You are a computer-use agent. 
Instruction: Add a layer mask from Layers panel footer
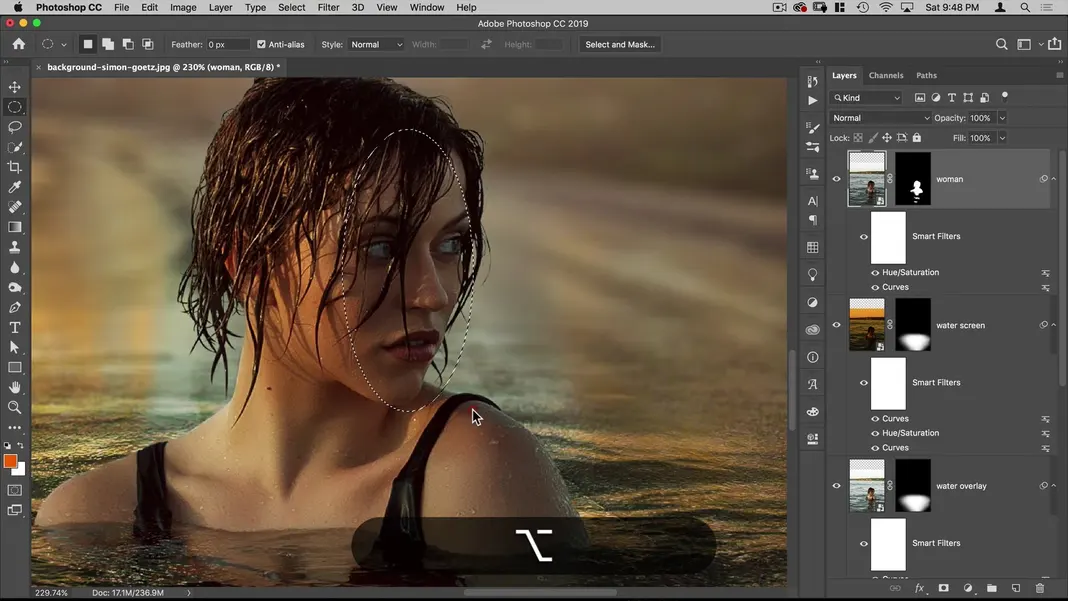(x=943, y=588)
